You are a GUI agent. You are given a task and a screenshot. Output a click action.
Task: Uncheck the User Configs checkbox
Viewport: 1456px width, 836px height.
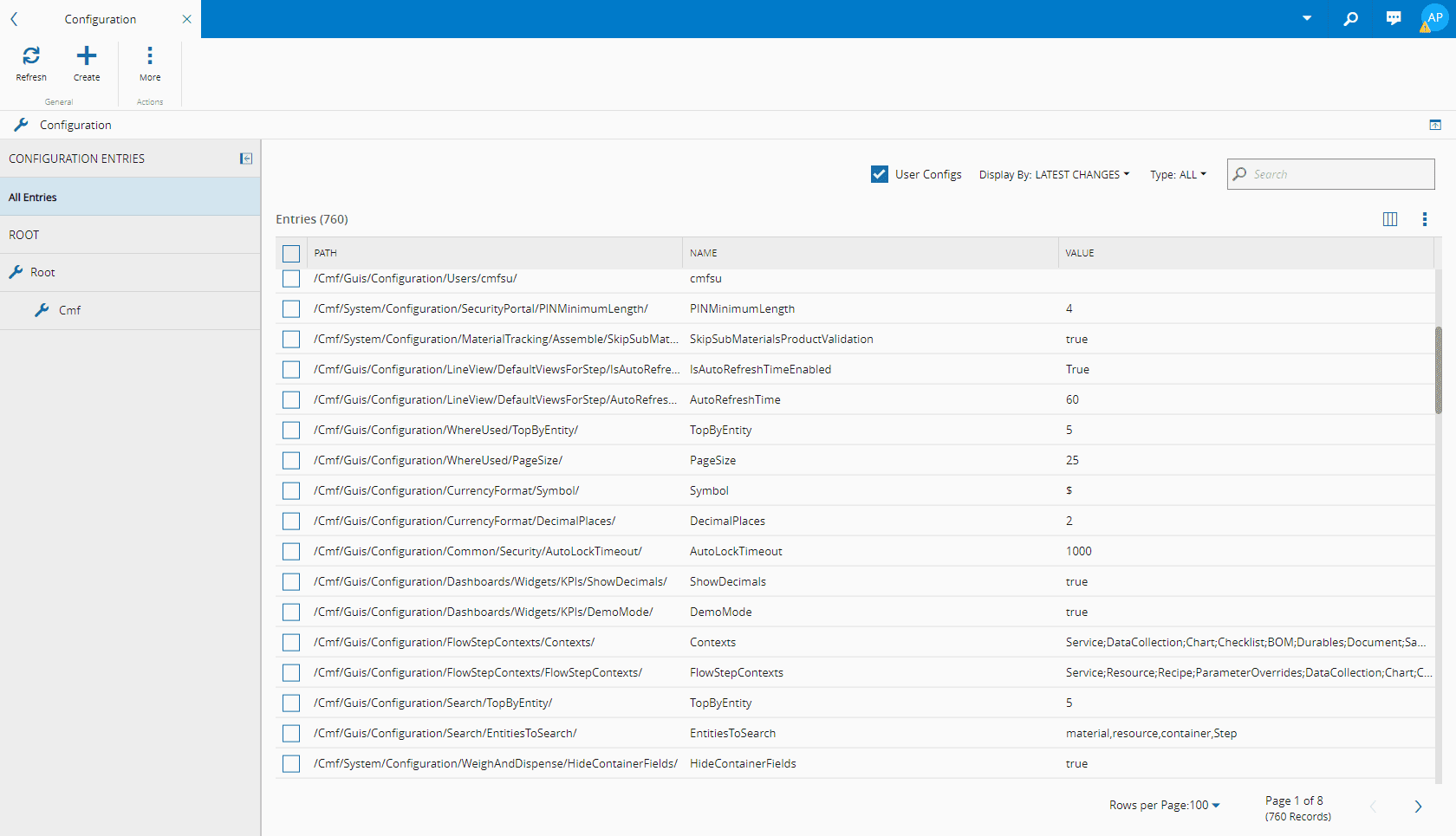(x=880, y=174)
